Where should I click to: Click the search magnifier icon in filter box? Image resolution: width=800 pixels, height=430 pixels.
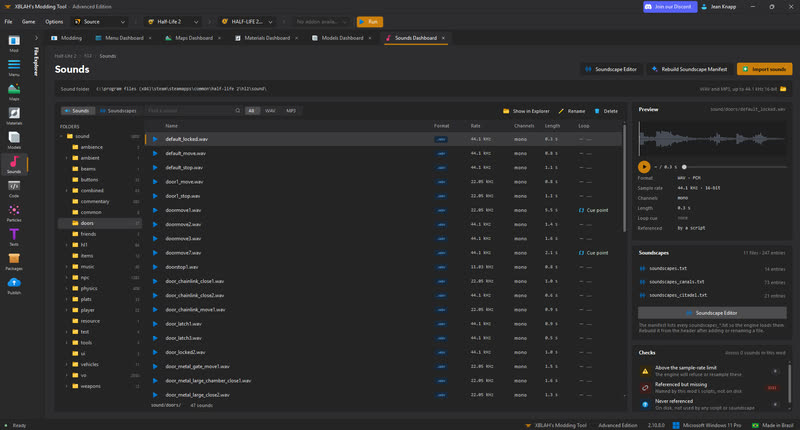(237, 111)
